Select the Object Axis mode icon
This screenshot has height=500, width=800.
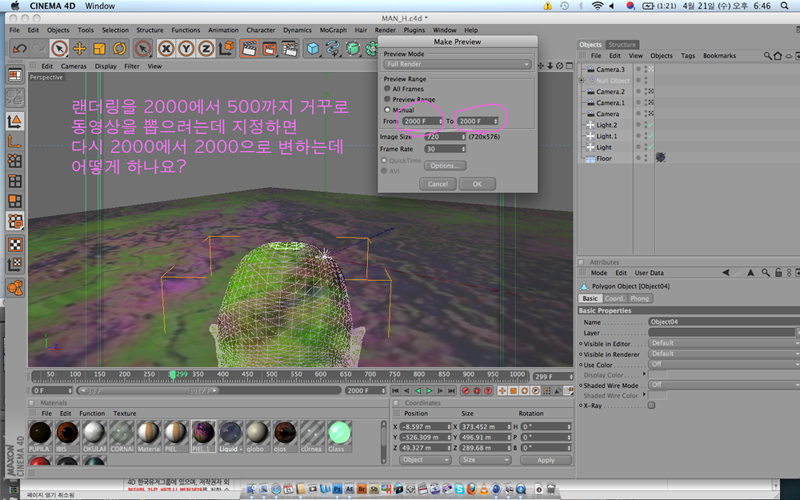pyautogui.click(x=15, y=141)
